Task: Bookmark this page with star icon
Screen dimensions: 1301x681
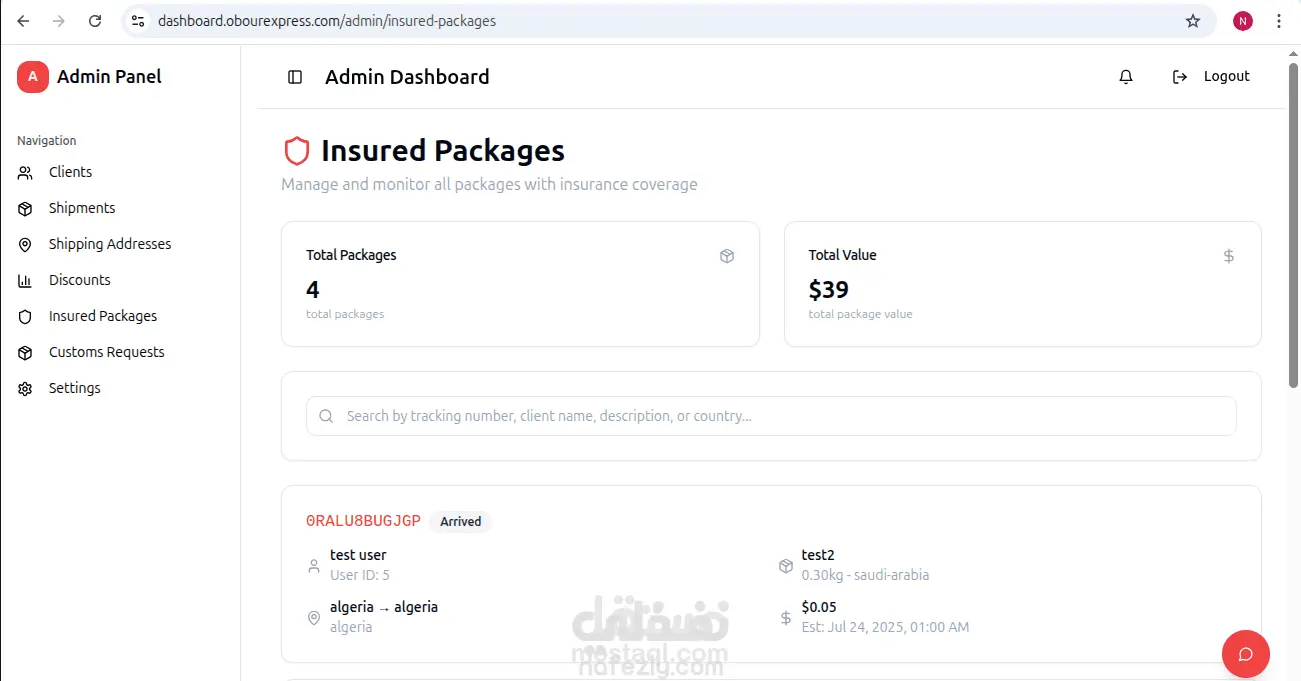Action: click(1193, 21)
